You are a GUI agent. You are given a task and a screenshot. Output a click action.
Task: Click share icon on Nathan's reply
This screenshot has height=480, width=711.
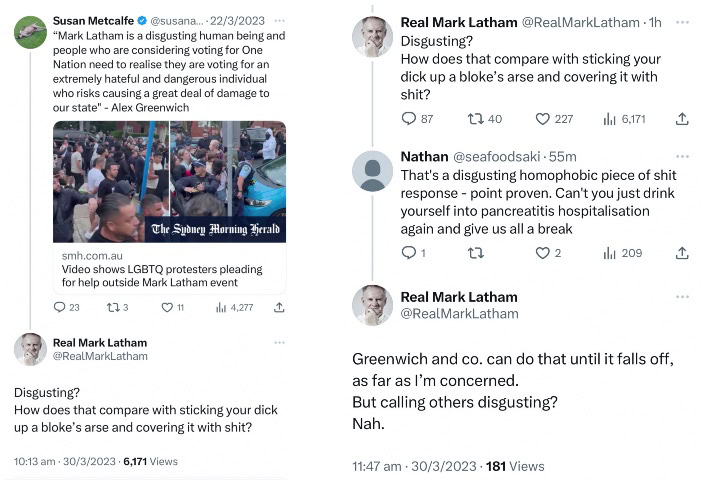[x=682, y=253]
